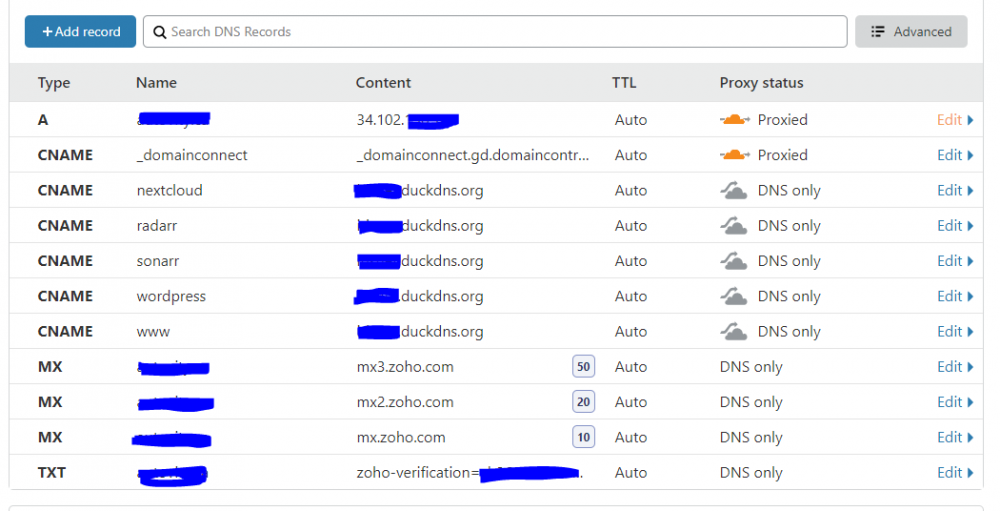Click Auto TTL in the nextcloud row
Image resolution: width=1000 pixels, height=511 pixels.
pos(631,190)
